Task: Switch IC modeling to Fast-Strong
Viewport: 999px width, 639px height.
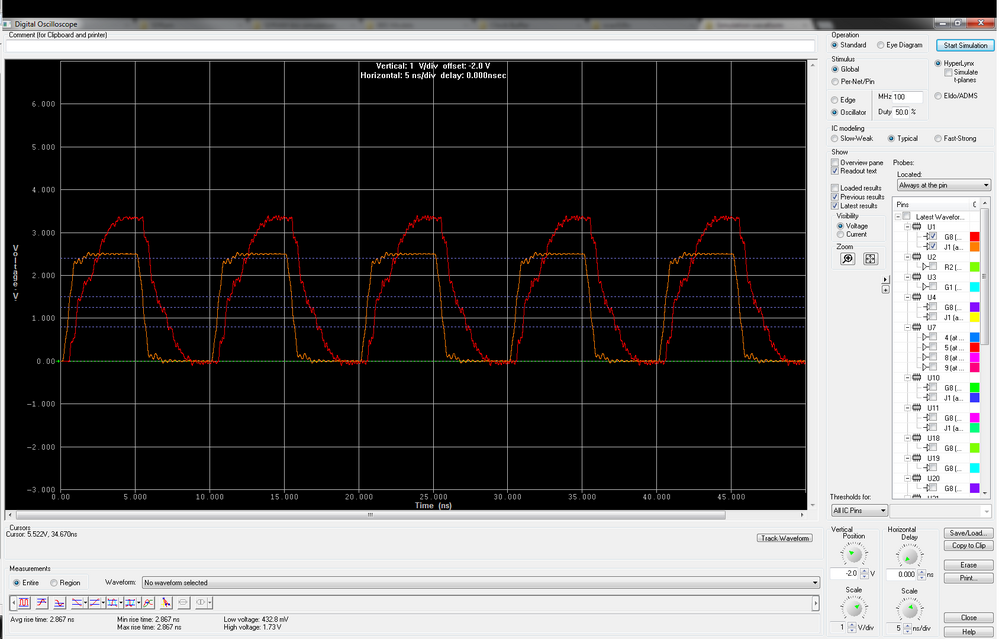Action: 937,138
